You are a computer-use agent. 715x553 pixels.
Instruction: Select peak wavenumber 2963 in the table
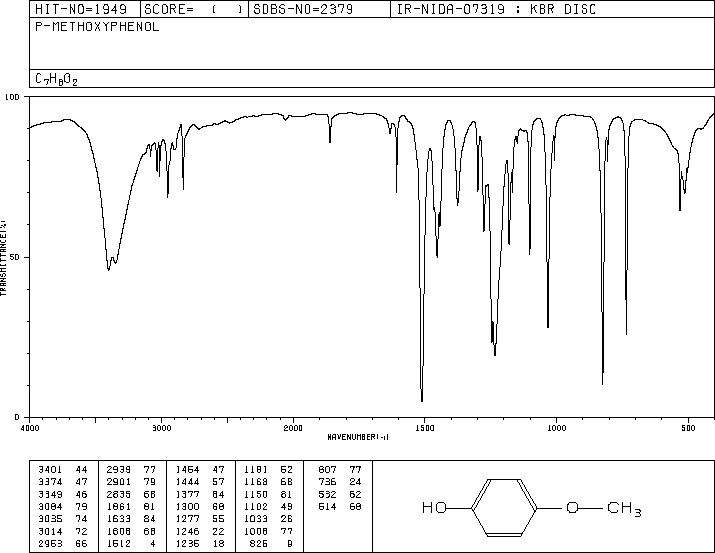click(50, 544)
